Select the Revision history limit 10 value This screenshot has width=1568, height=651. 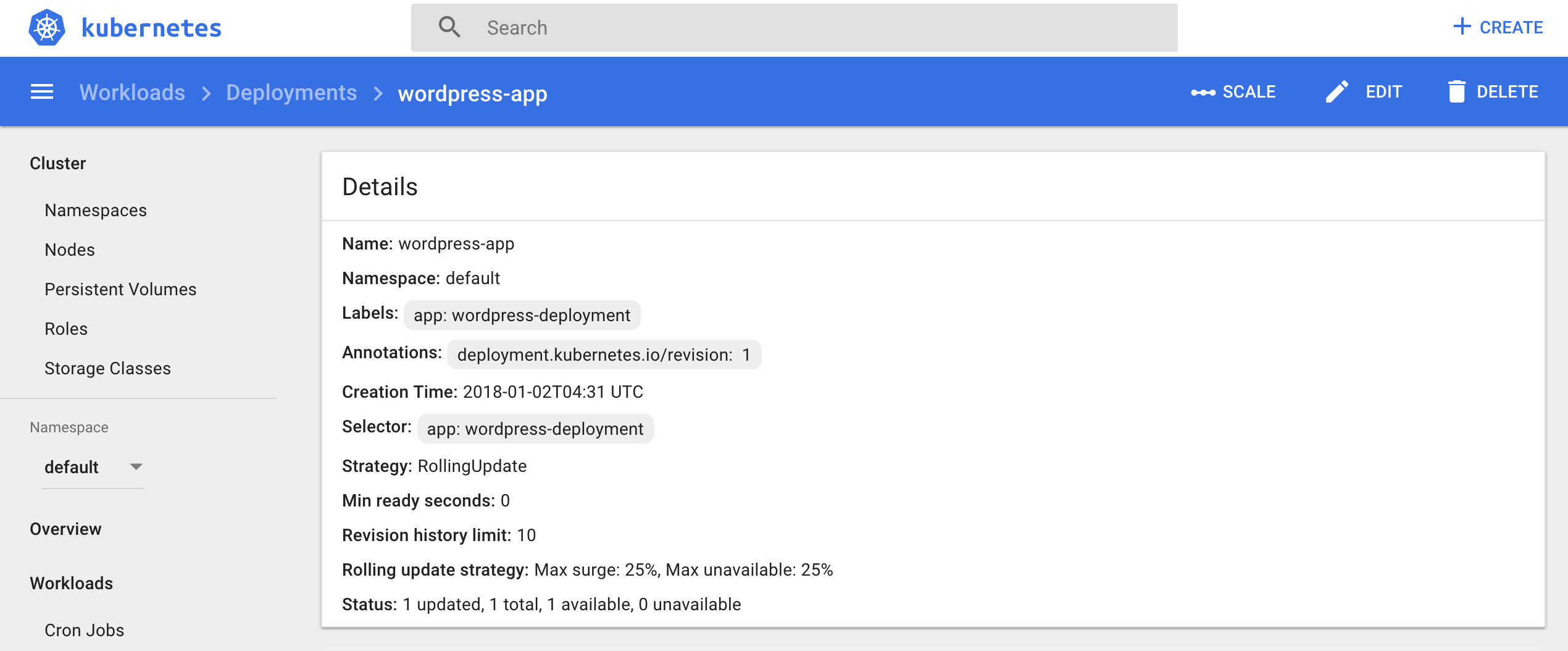[527, 535]
